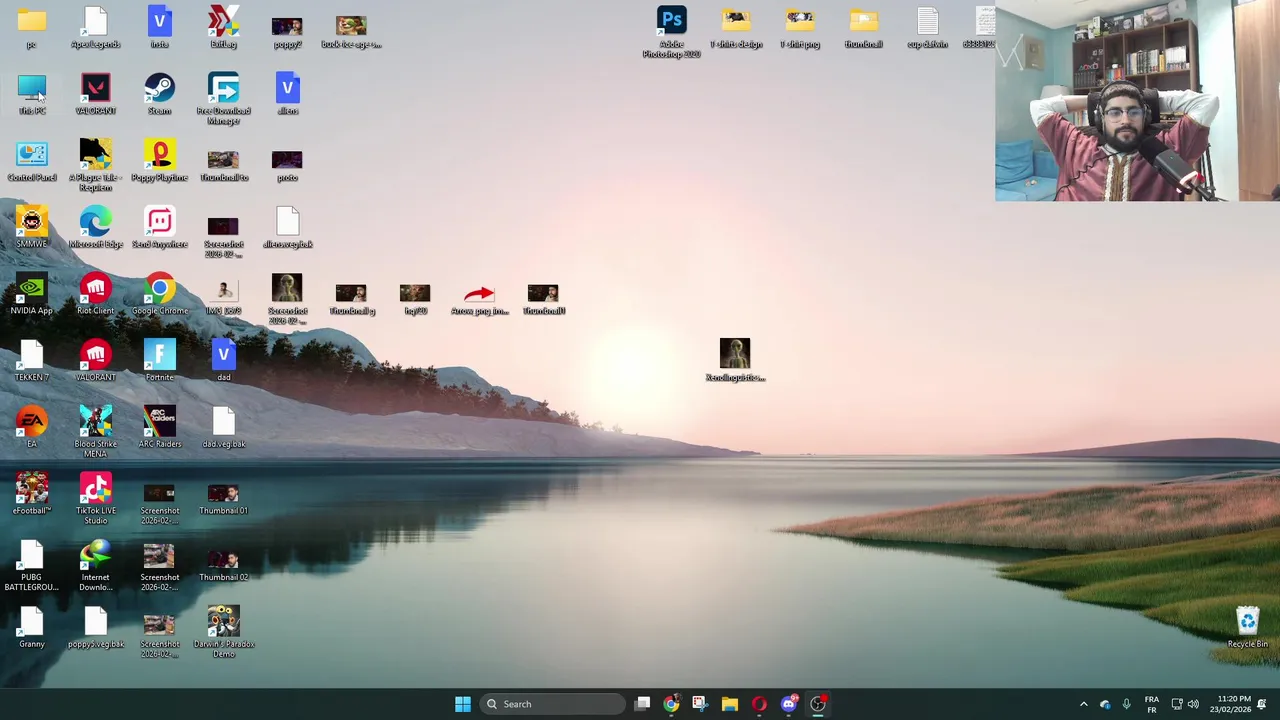Screen dimensions: 1280x720
Task: Open Control Panel icon
Action: [32, 161]
